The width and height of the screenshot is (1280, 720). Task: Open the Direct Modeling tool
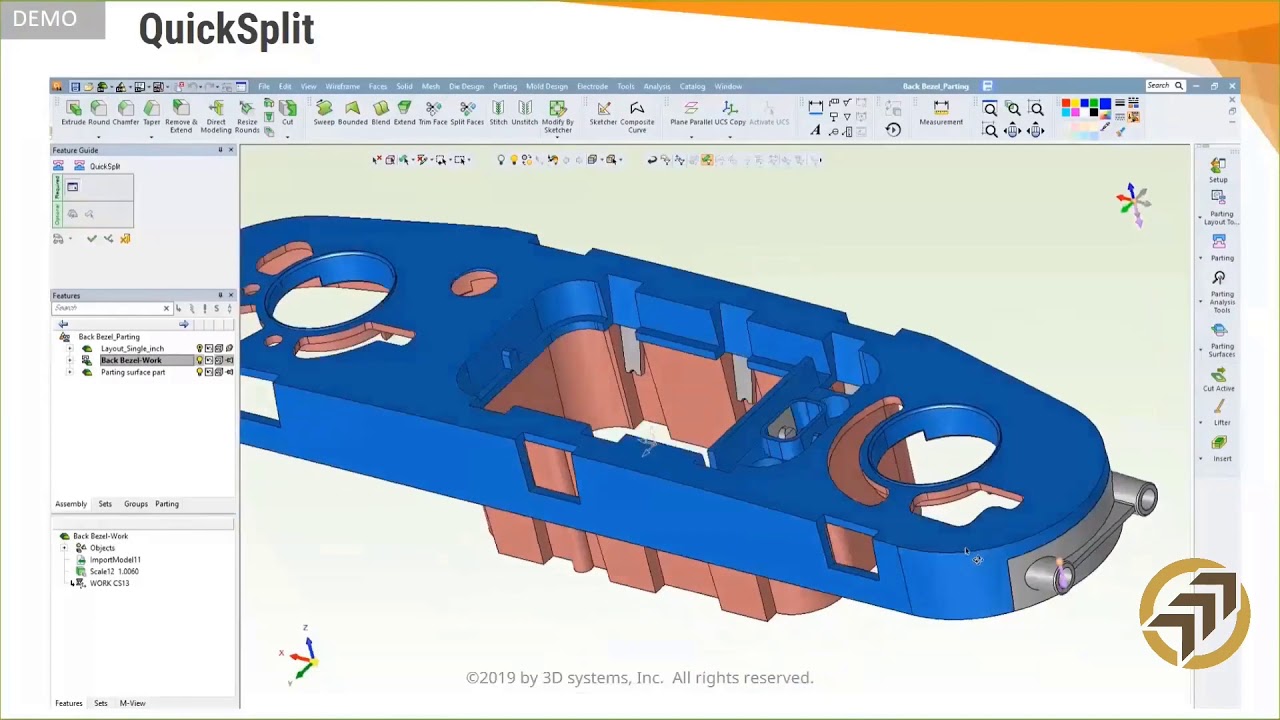(x=216, y=116)
